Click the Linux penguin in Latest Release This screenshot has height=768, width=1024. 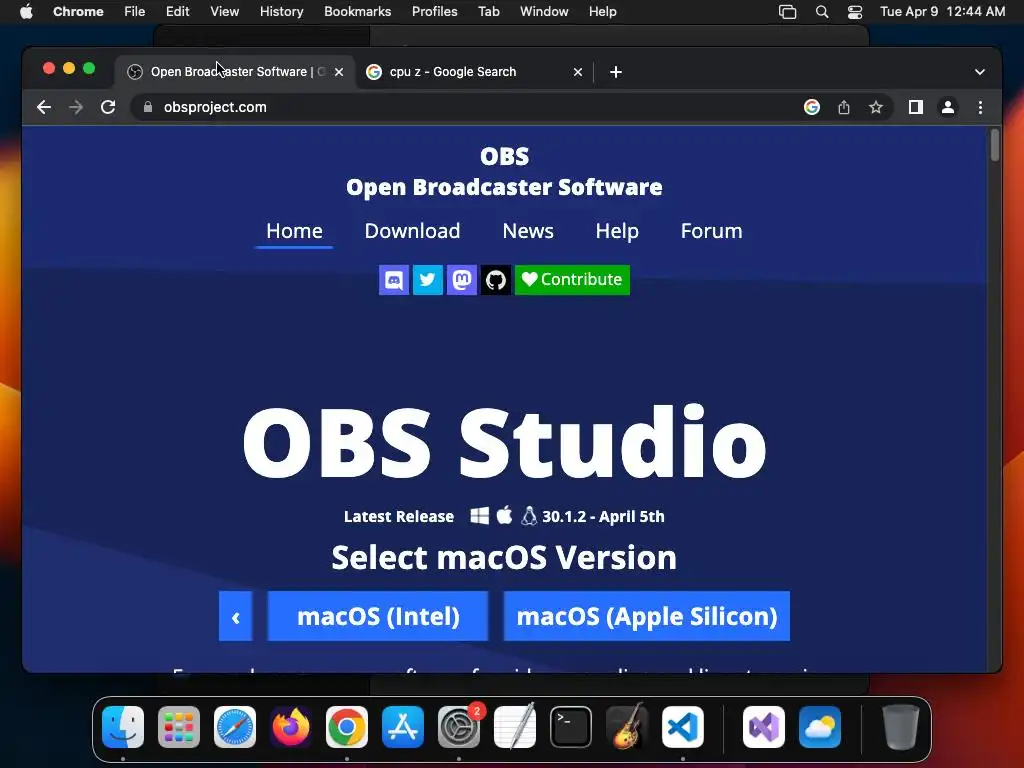pyautogui.click(x=529, y=516)
